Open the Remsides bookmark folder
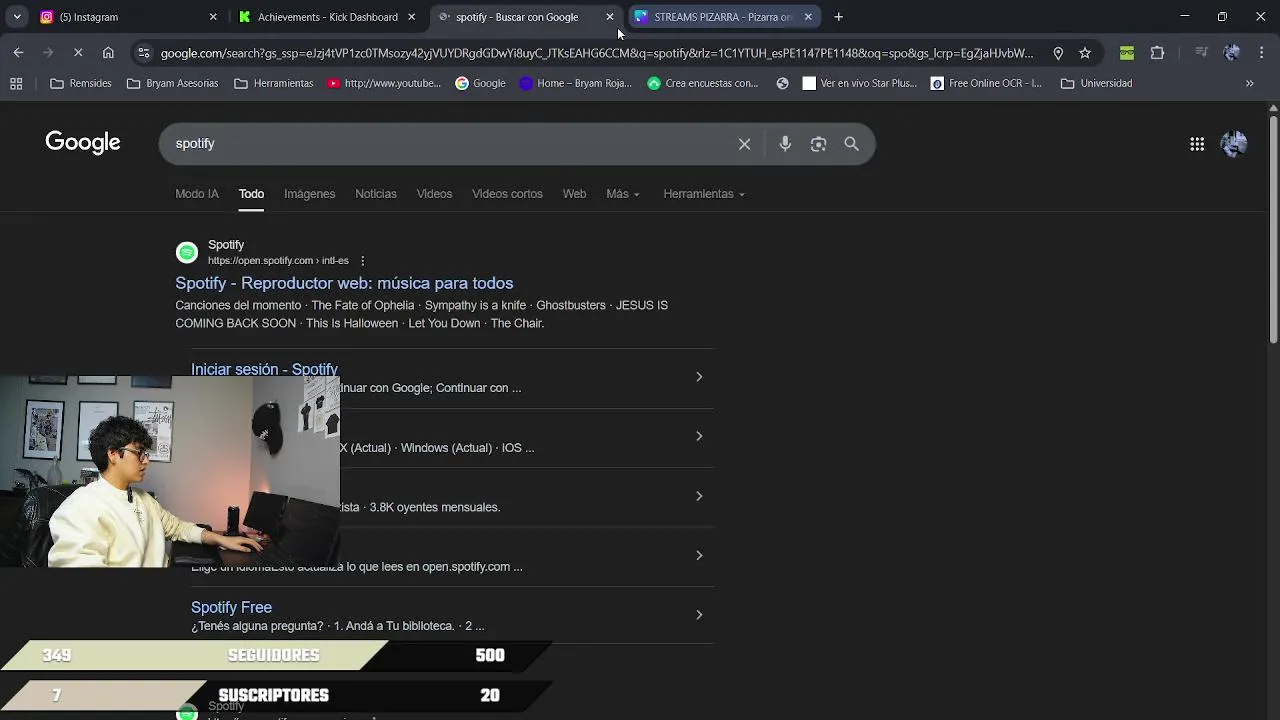This screenshot has width=1280, height=720. 81,83
